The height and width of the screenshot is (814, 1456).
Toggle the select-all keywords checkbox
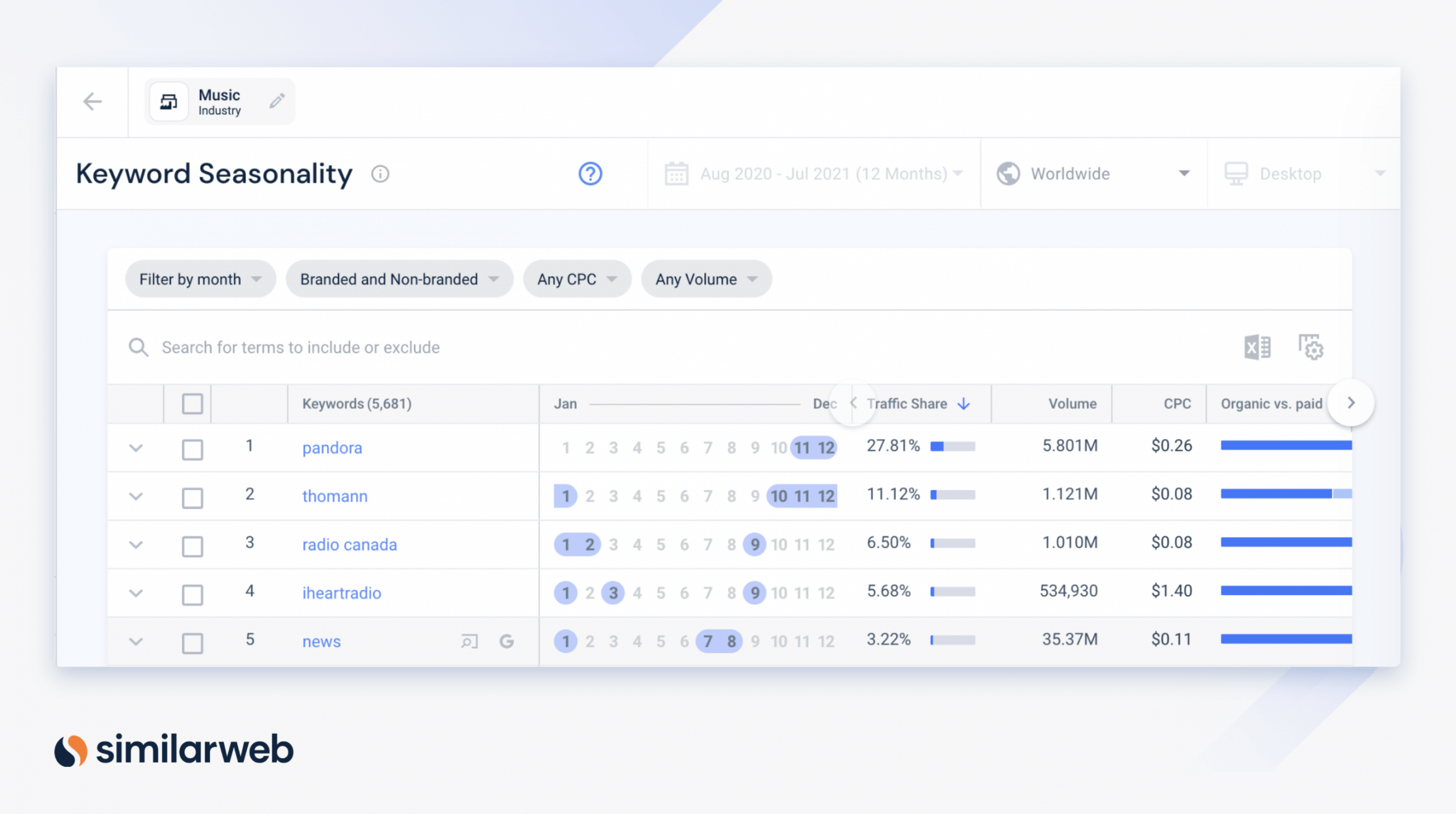pyautogui.click(x=192, y=404)
